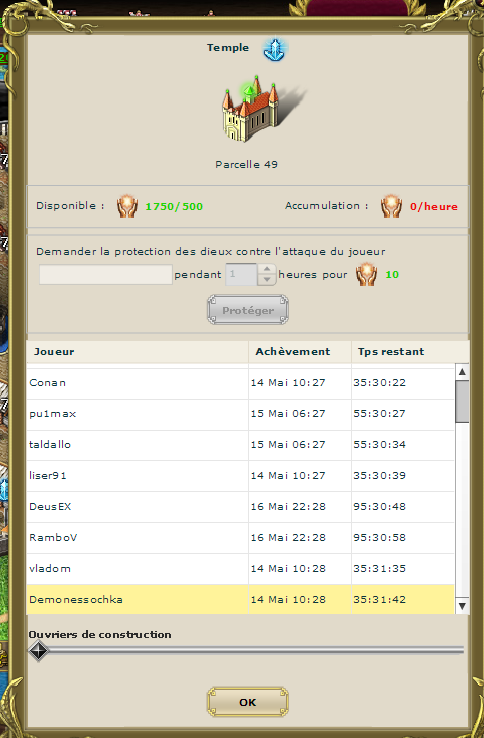The width and height of the screenshot is (484, 738).
Task: Click the praying hands icon next to Accumulation
Action: click(391, 207)
